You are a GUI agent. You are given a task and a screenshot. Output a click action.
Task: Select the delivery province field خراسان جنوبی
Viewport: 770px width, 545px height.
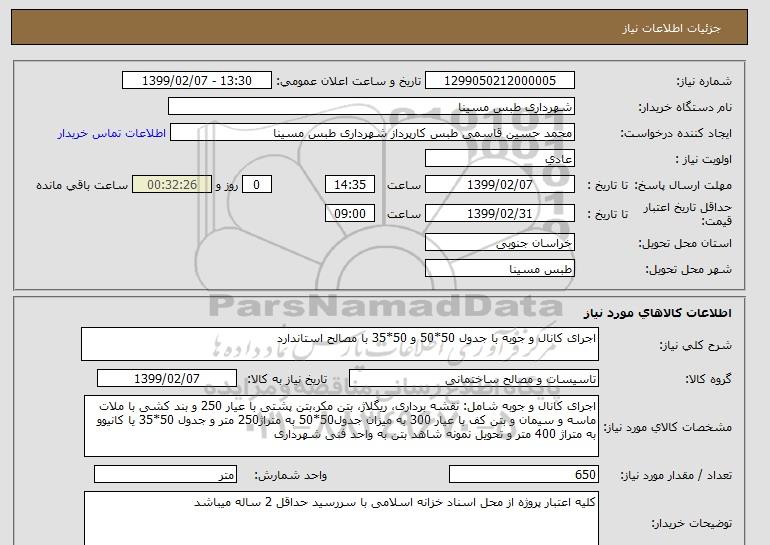coord(499,243)
